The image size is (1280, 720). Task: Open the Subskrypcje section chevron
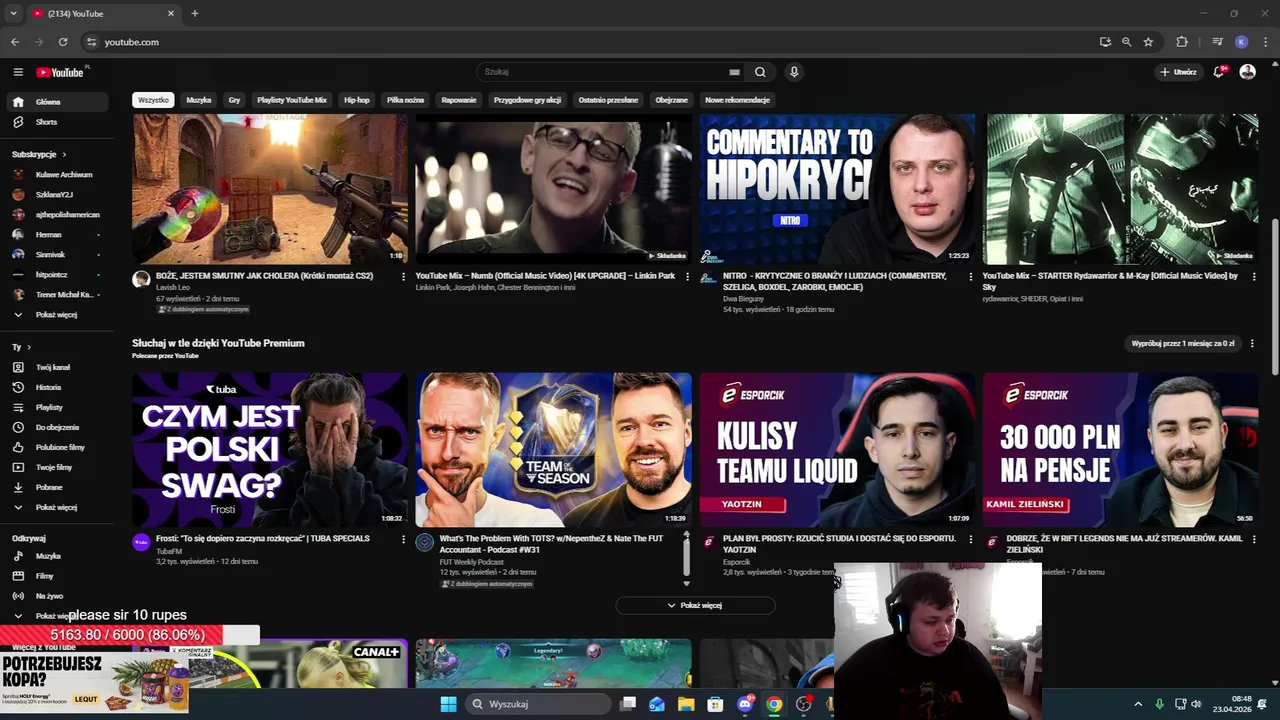64,155
